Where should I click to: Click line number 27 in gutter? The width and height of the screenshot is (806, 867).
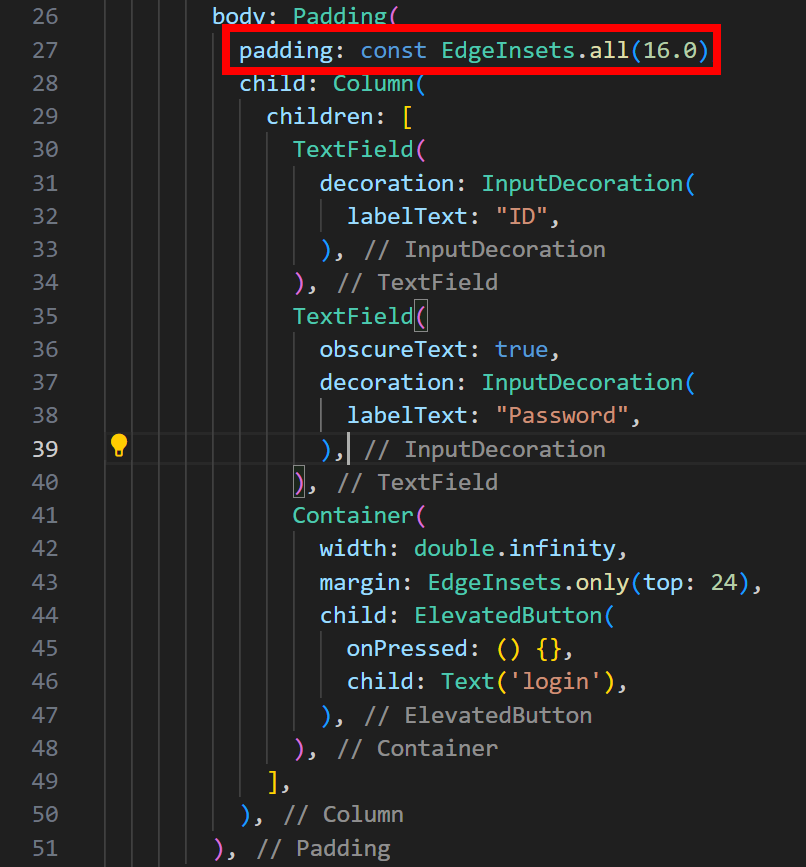[45, 51]
